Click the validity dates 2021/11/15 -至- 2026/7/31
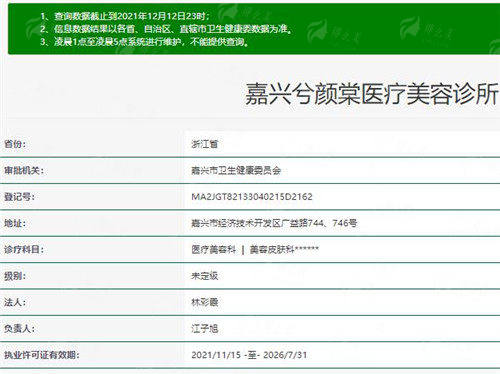 tap(249, 355)
